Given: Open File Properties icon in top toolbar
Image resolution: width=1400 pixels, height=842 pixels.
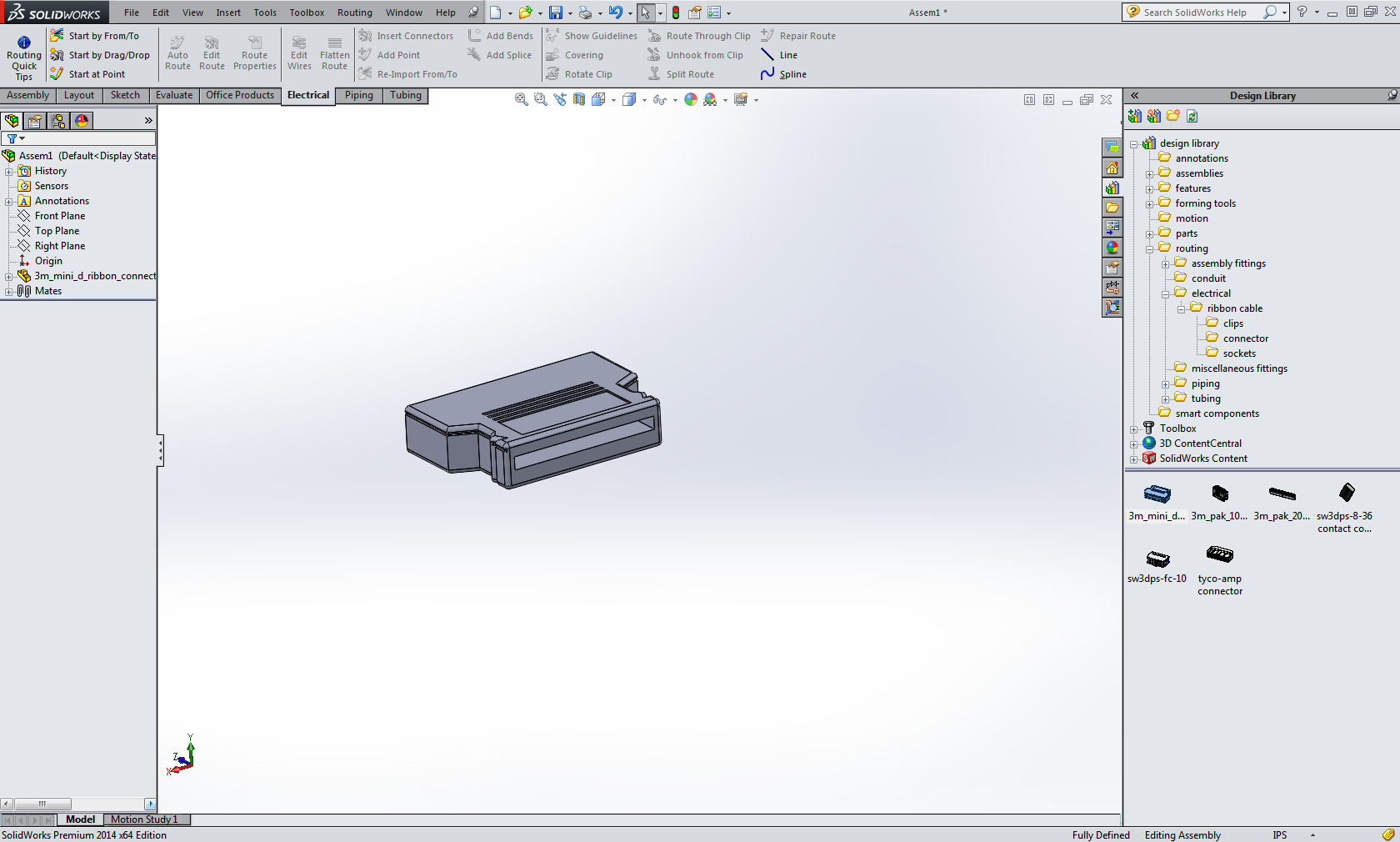Looking at the screenshot, I should 695,13.
